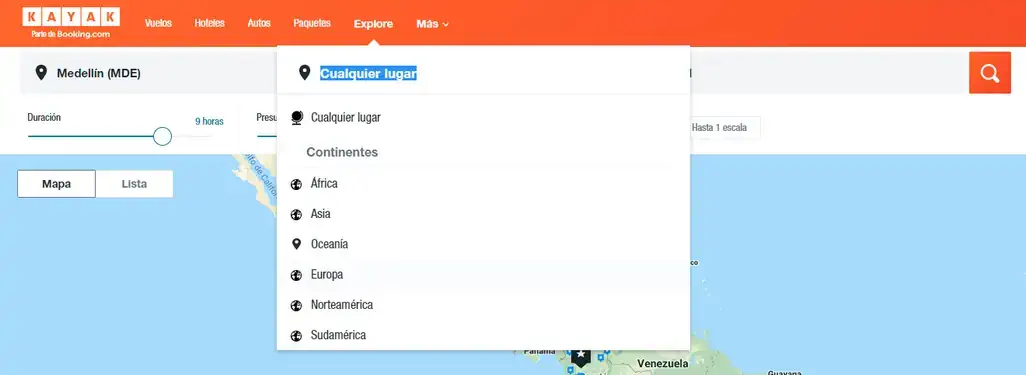This screenshot has height=375, width=1026.
Task: Click the pin icon beside Oceanía
Action: (x=296, y=244)
